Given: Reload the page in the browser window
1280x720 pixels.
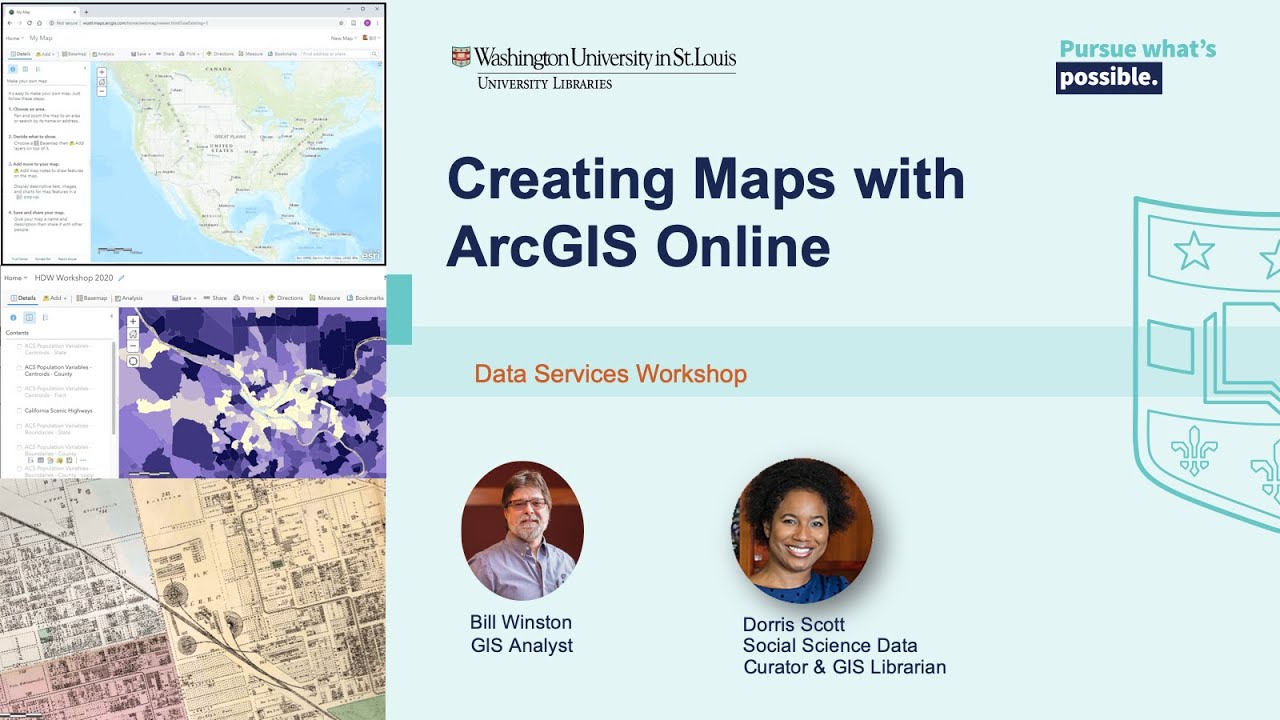Looking at the screenshot, I should (29, 23).
